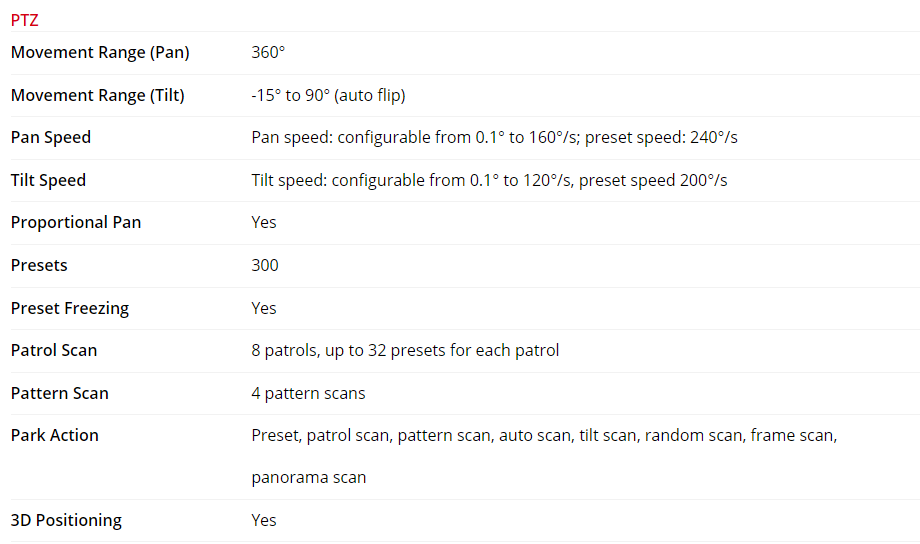Screen dimensions: 920x544
Task: Click the 3D Positioning label
Action: pyautogui.click(x=66, y=521)
